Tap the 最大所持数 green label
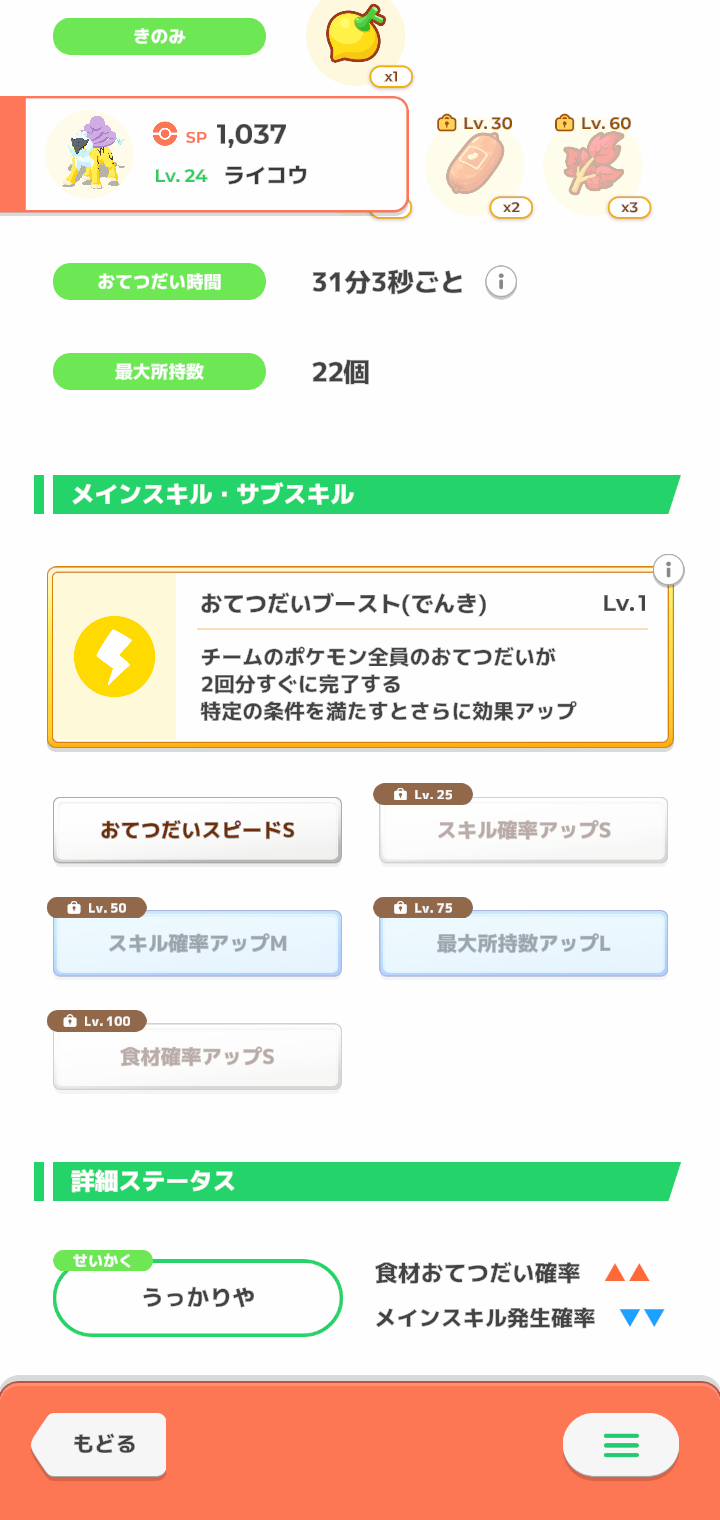 [159, 372]
